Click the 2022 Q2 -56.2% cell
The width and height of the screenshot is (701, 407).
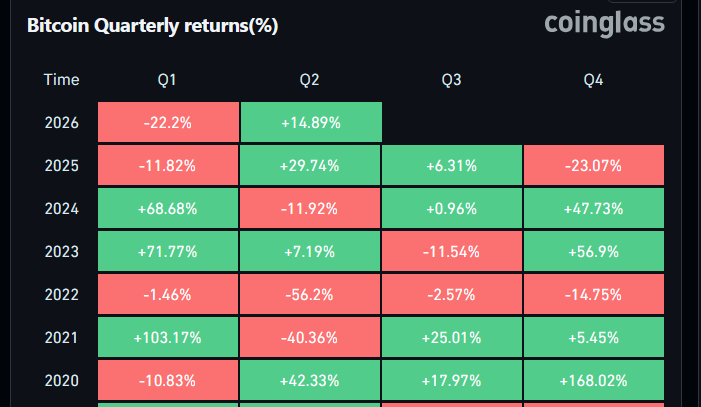pos(310,294)
